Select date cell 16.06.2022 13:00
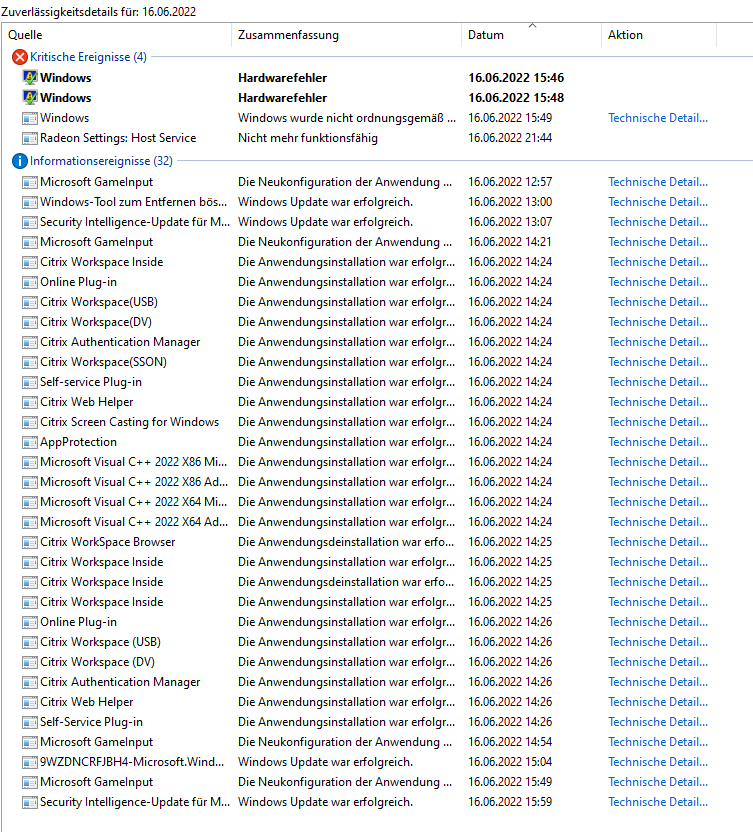 pyautogui.click(x=510, y=202)
